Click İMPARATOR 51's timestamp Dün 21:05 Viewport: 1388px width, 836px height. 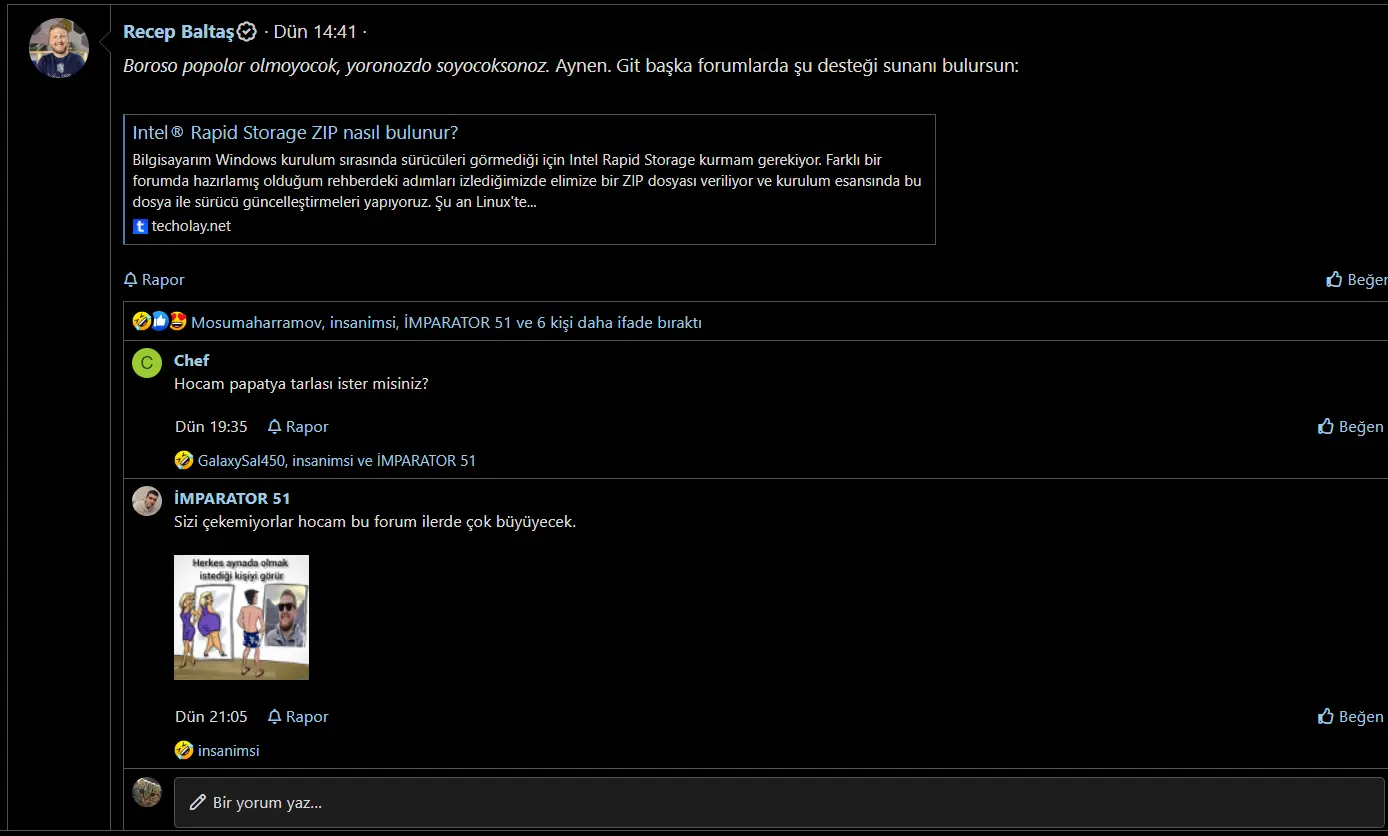pyautogui.click(x=211, y=717)
